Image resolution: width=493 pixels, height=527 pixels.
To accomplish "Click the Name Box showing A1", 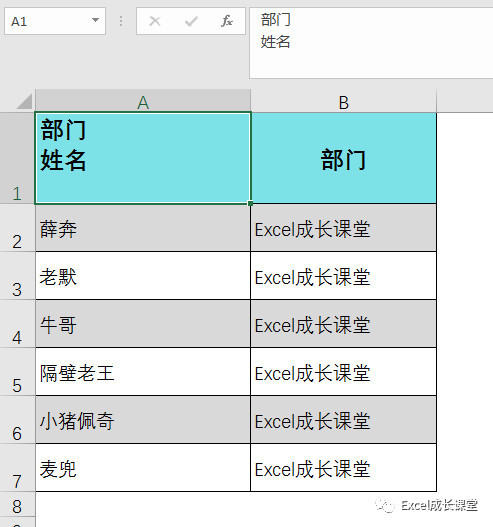I will [55, 21].
